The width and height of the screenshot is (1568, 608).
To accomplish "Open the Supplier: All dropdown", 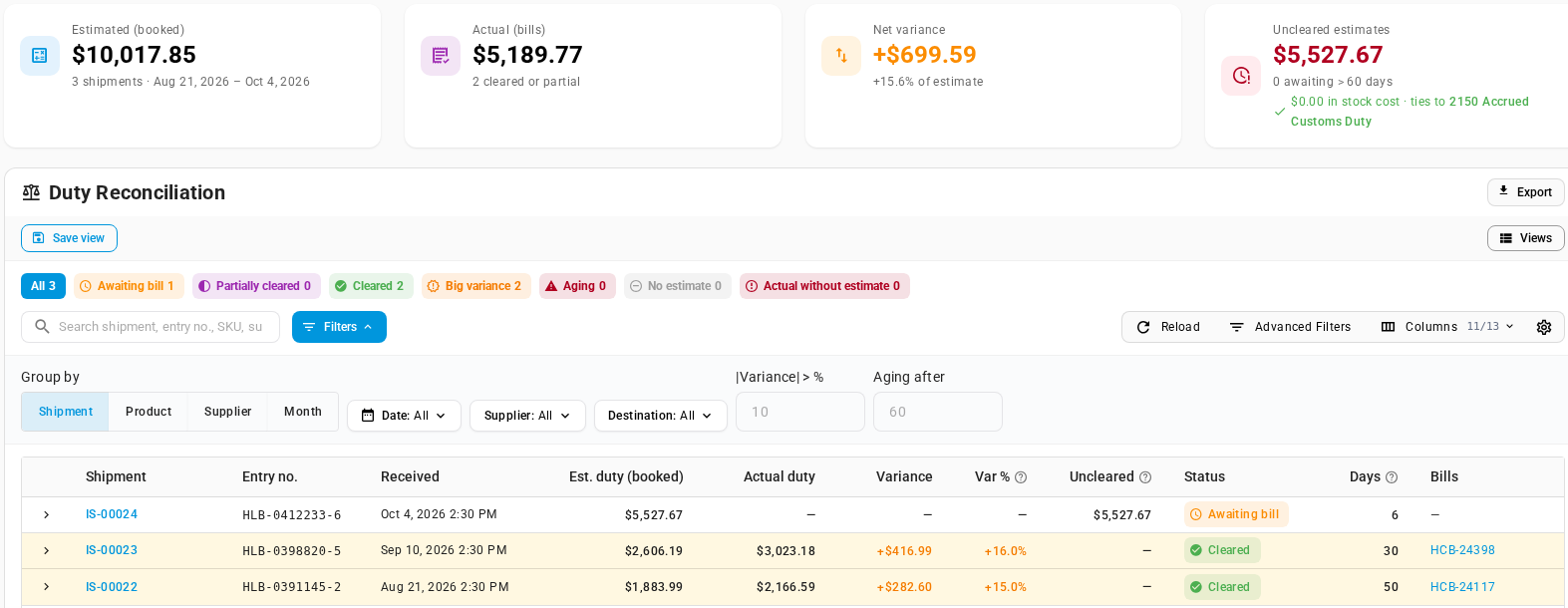I will (527, 416).
